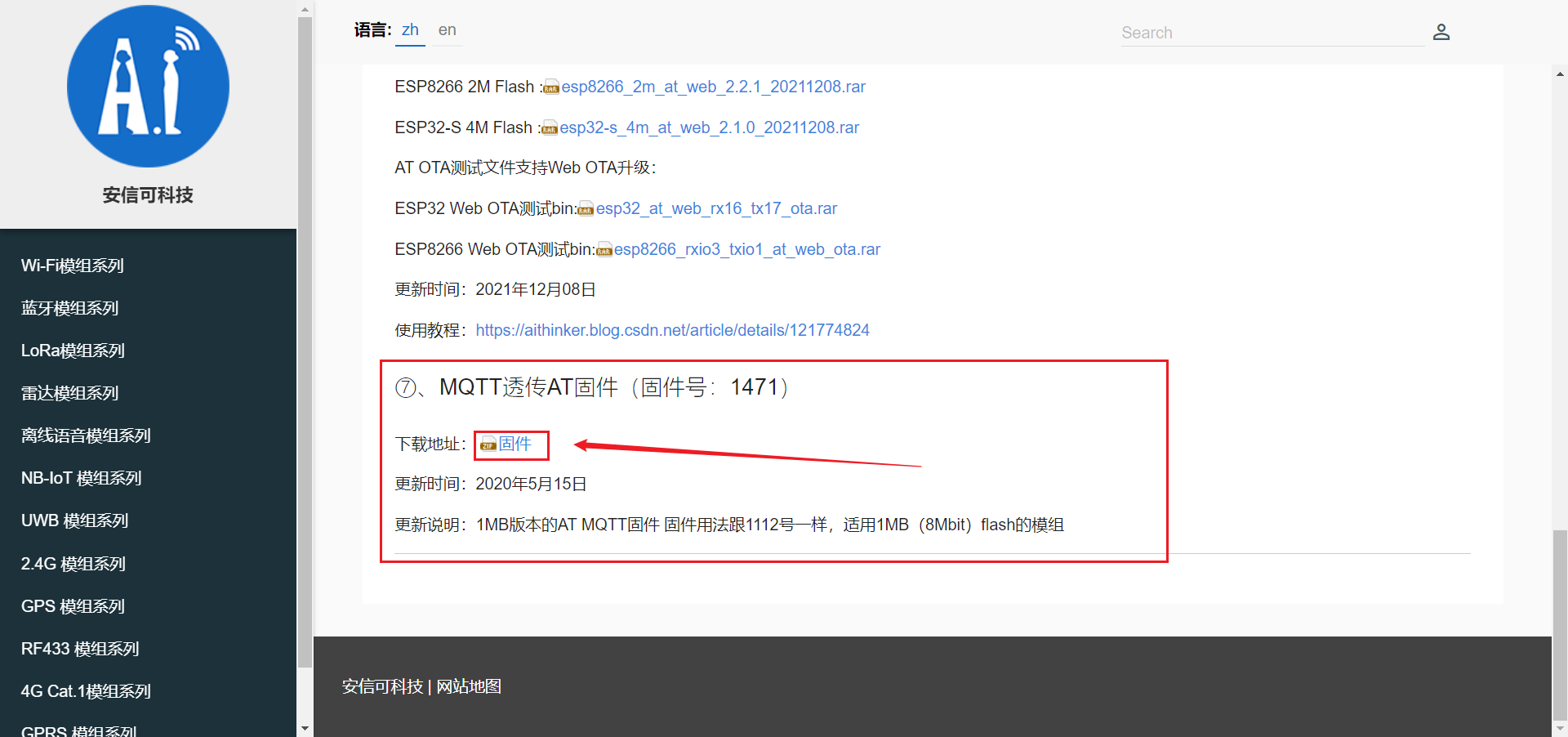Open RF433 模组系列 in sidebar
This screenshot has height=737, width=1568.
point(80,649)
